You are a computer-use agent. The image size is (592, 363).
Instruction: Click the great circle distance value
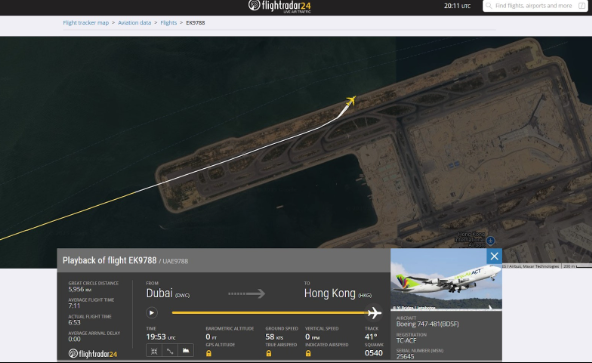coord(80,289)
